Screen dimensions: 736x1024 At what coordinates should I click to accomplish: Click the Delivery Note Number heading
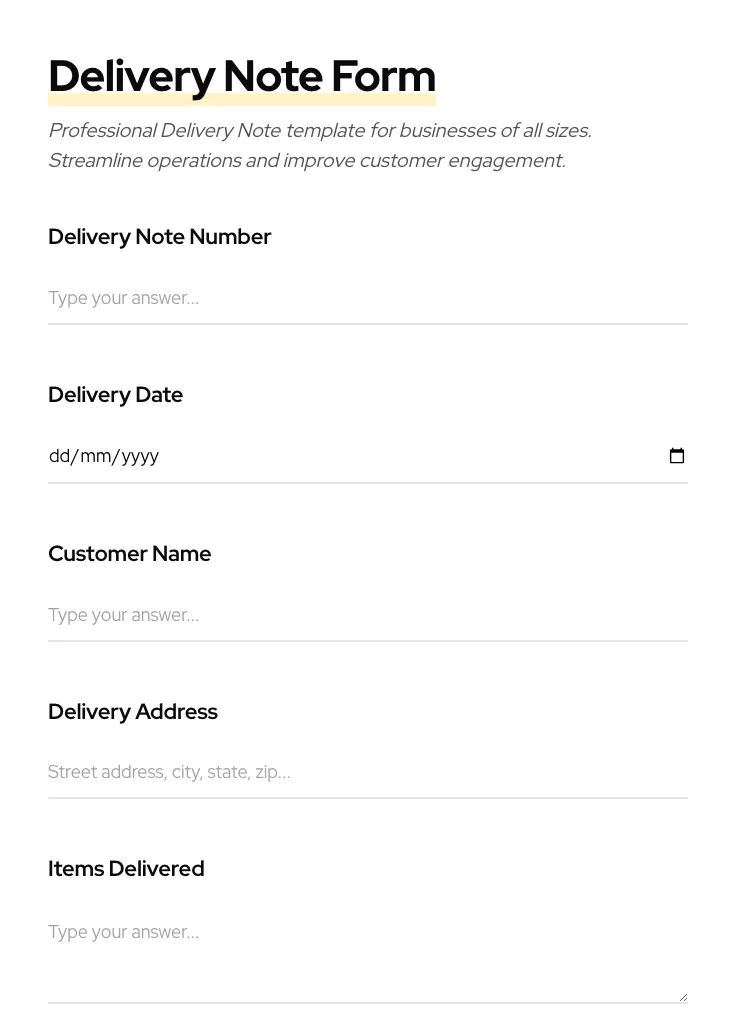click(160, 237)
